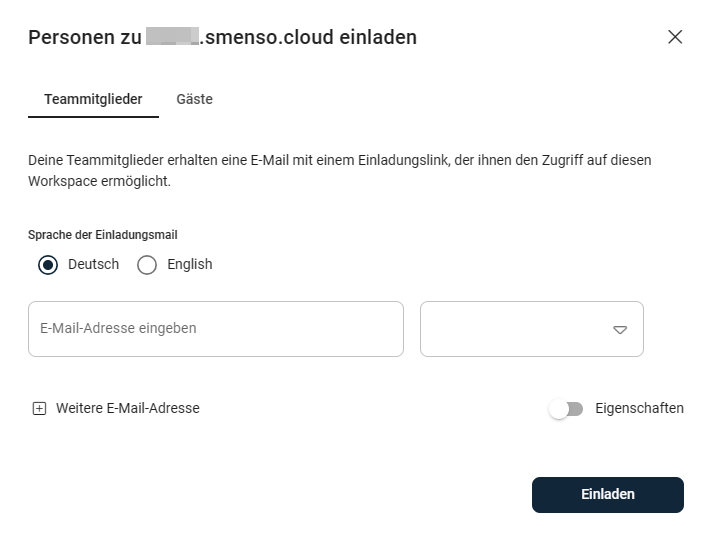Select the Deutsch radio button

[48, 265]
